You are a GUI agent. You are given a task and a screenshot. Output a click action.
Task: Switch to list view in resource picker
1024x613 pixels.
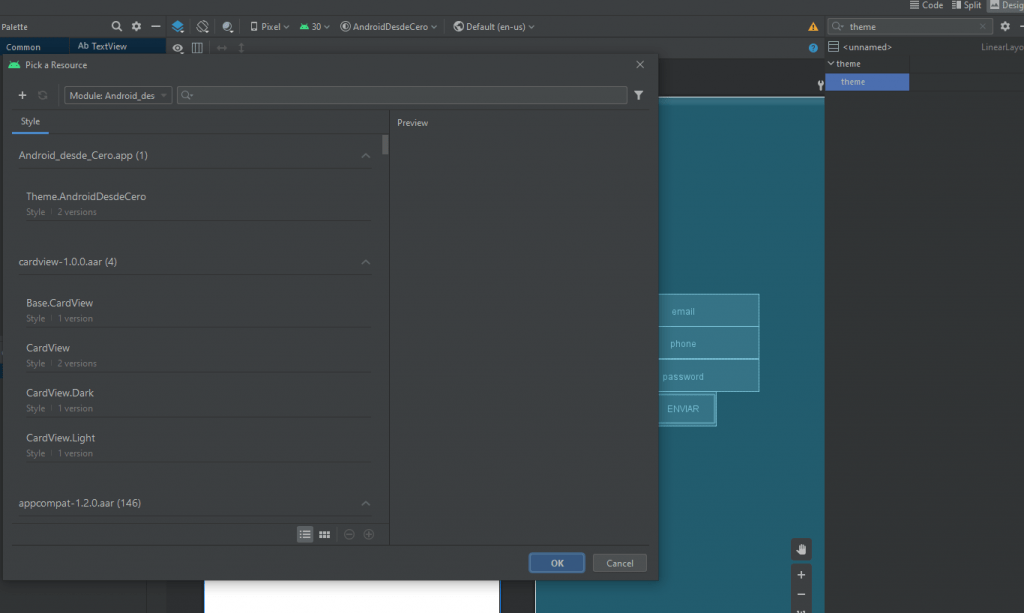coord(305,534)
